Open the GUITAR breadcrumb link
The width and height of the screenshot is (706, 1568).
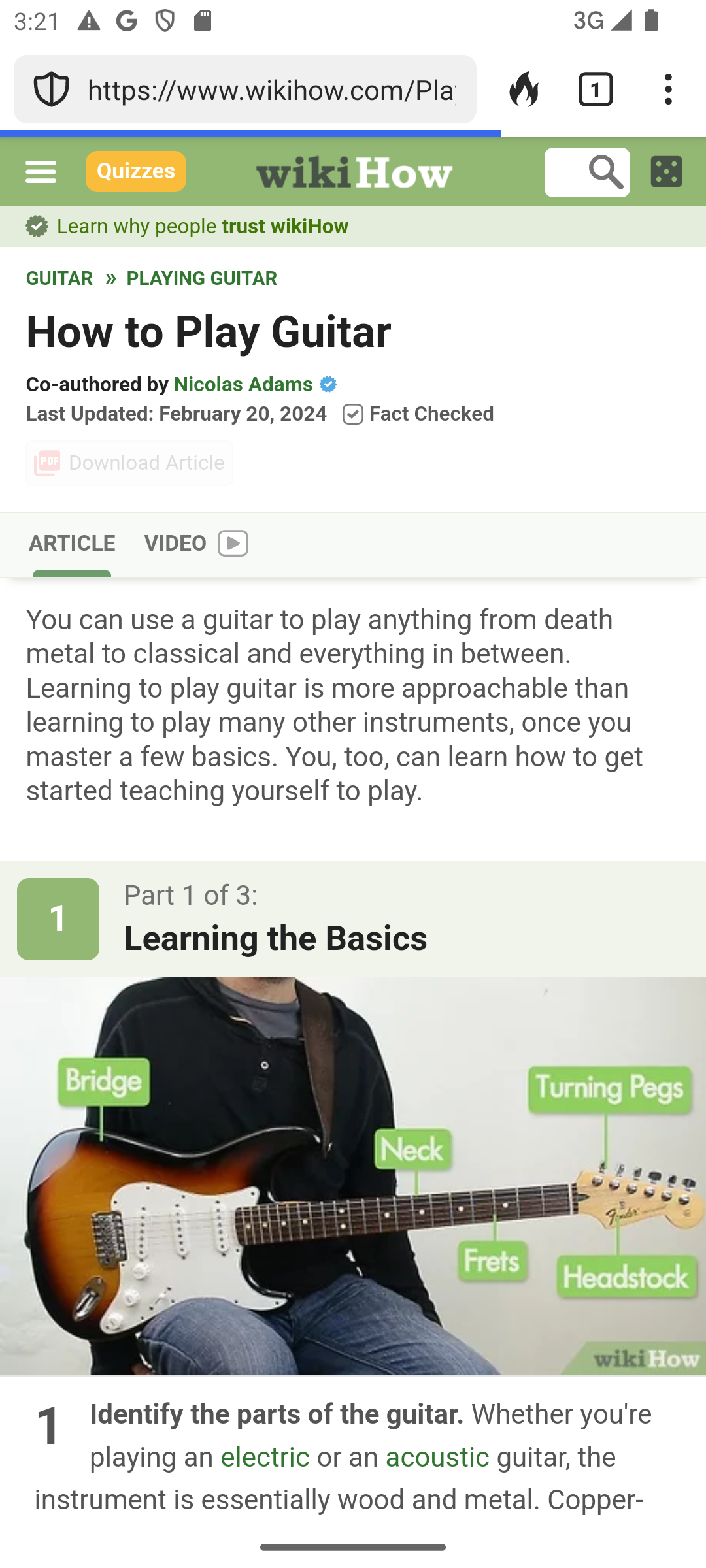tap(59, 278)
